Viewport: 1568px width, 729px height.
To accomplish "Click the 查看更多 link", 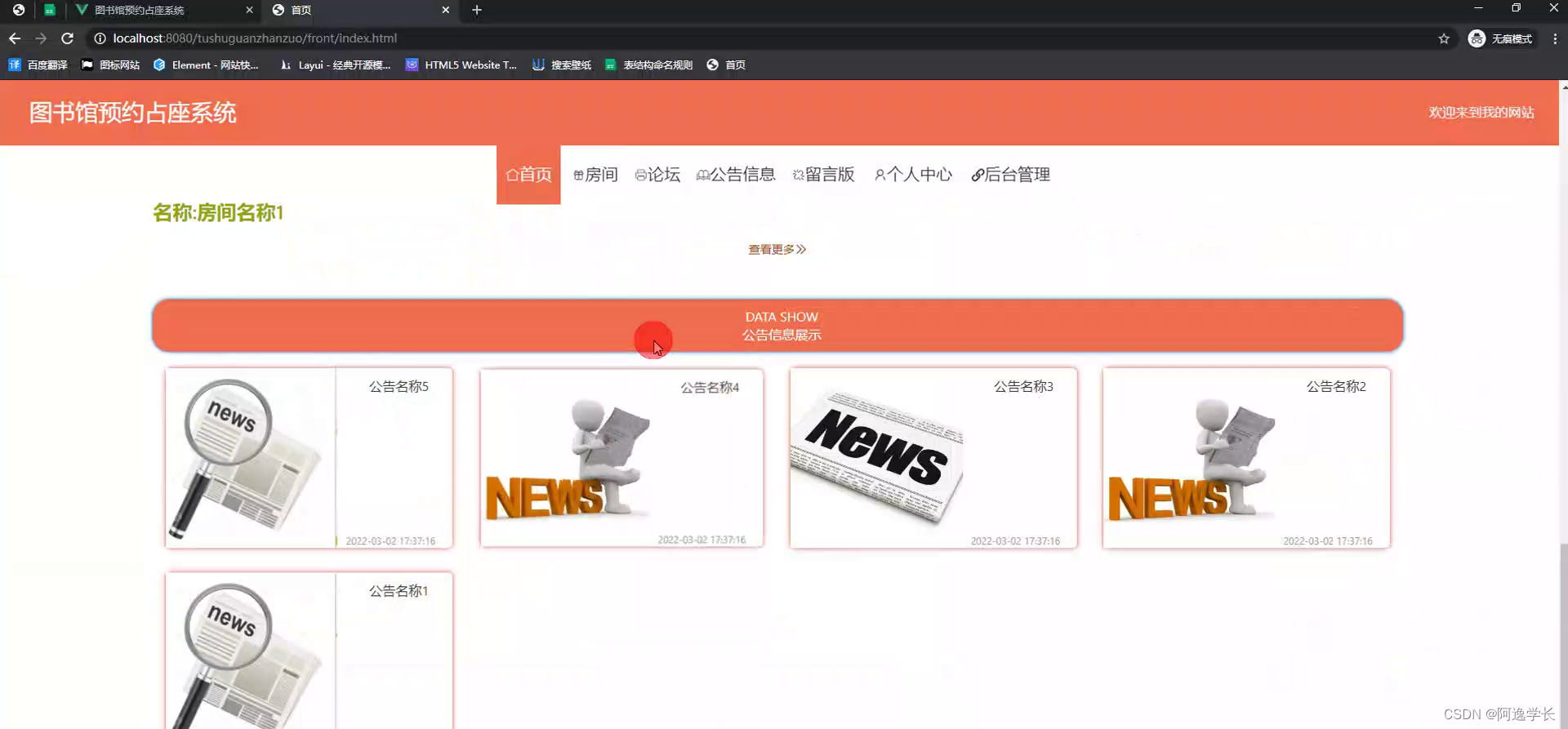I will [x=777, y=249].
